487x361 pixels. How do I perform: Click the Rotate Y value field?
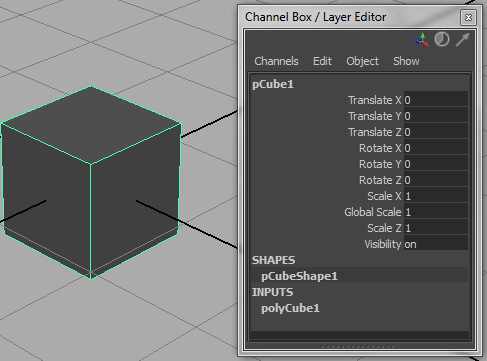tap(436, 164)
